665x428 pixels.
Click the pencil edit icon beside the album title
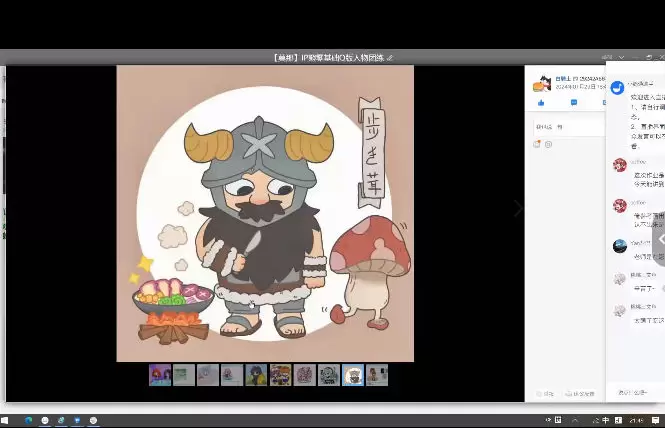pyautogui.click(x=390, y=57)
